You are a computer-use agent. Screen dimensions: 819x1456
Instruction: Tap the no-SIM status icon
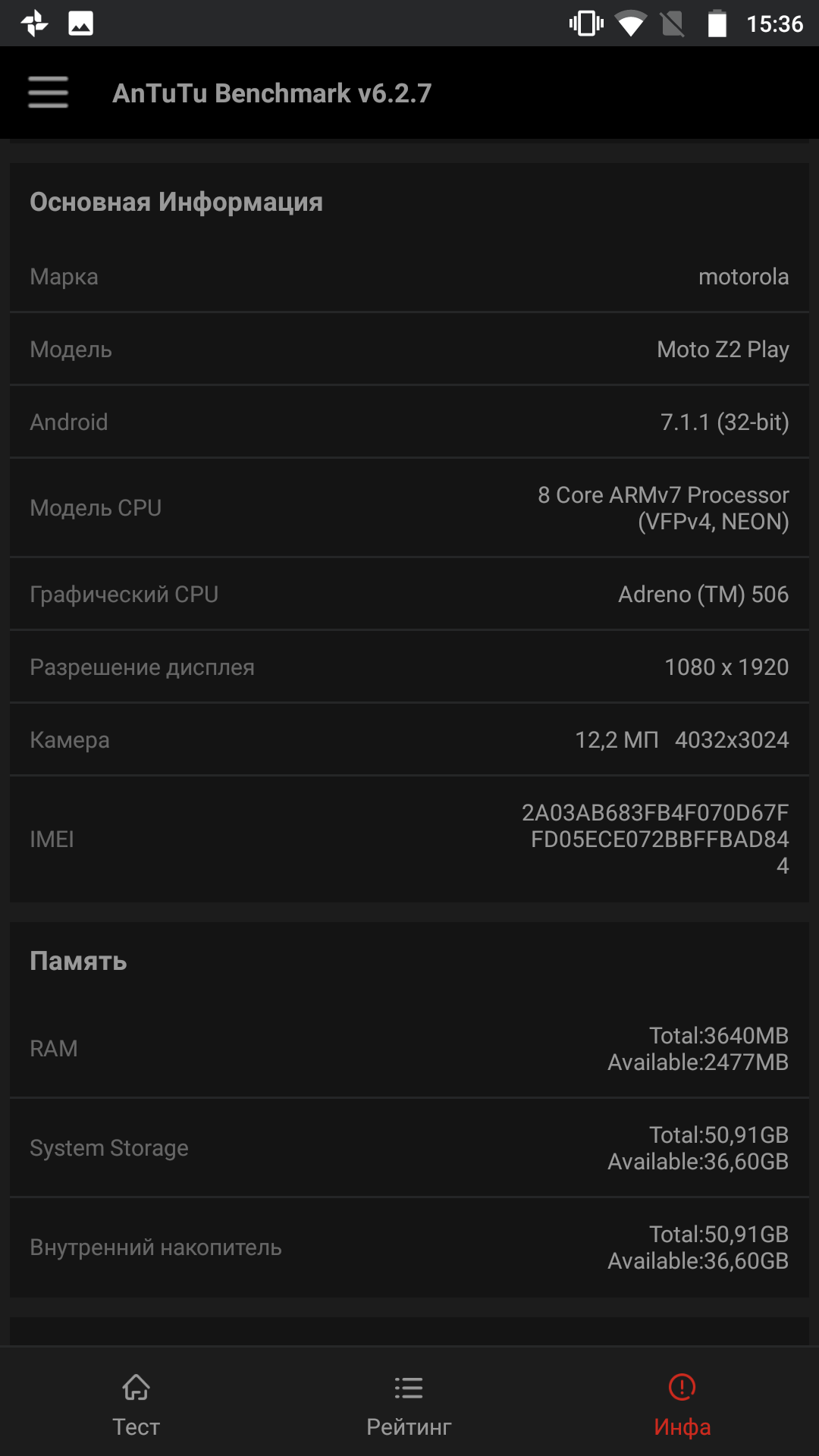pos(673,24)
